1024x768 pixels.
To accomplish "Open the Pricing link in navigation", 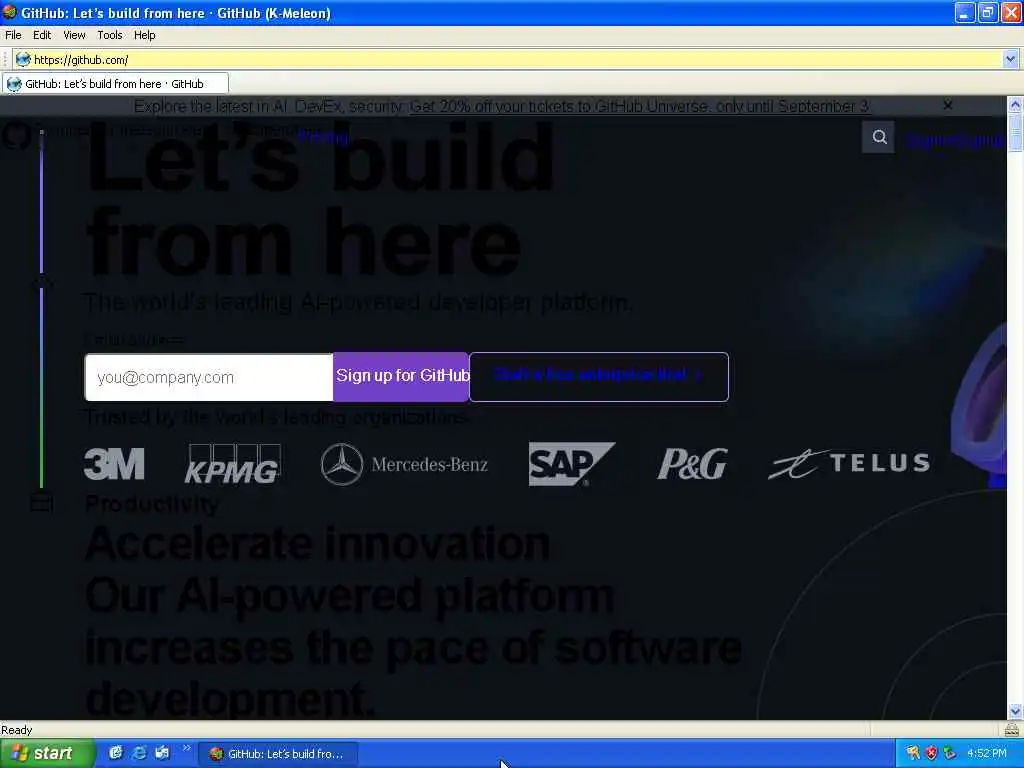I will tap(323, 136).
